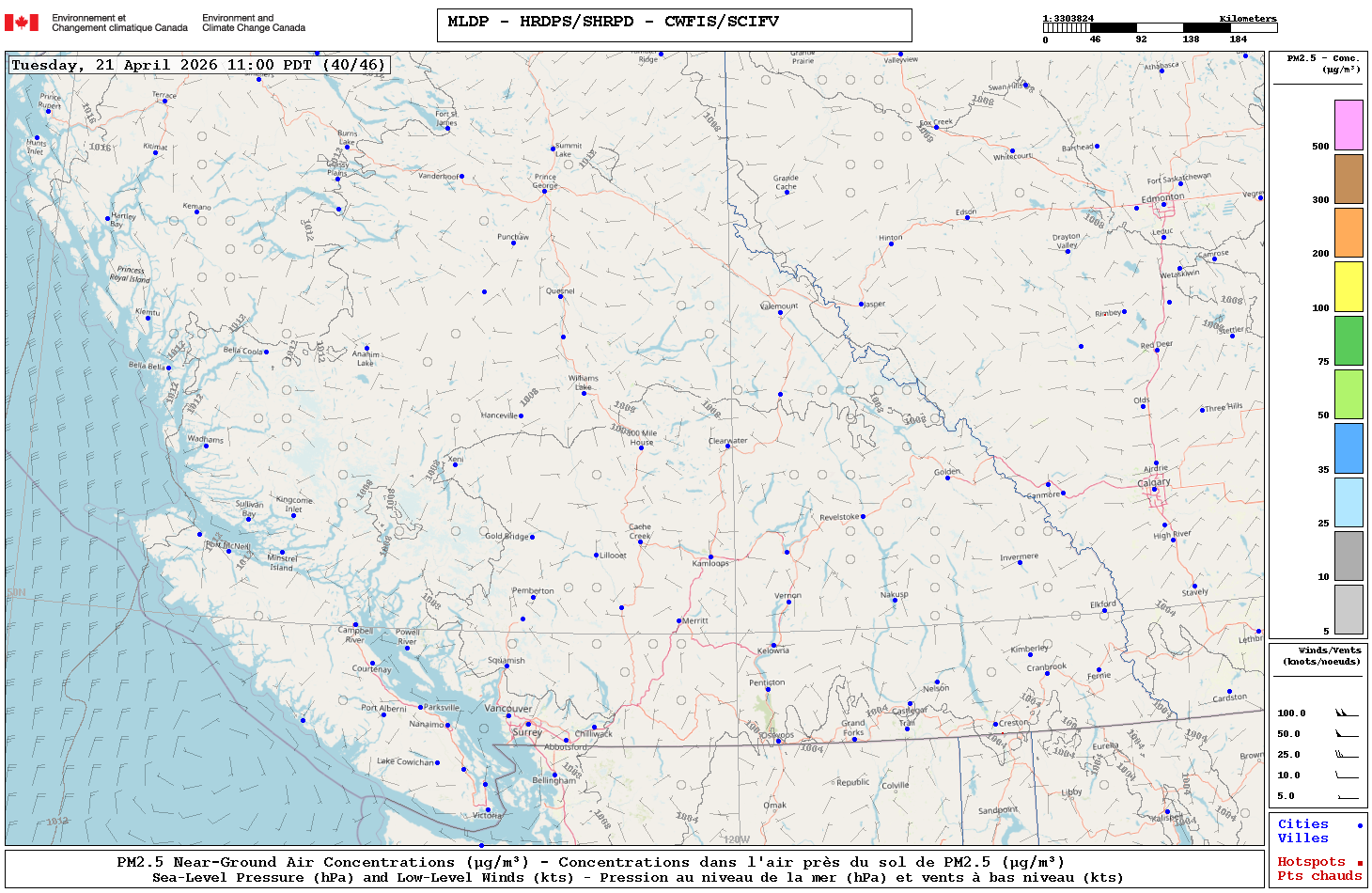Click the Edmonton city label on map

coord(1162,197)
